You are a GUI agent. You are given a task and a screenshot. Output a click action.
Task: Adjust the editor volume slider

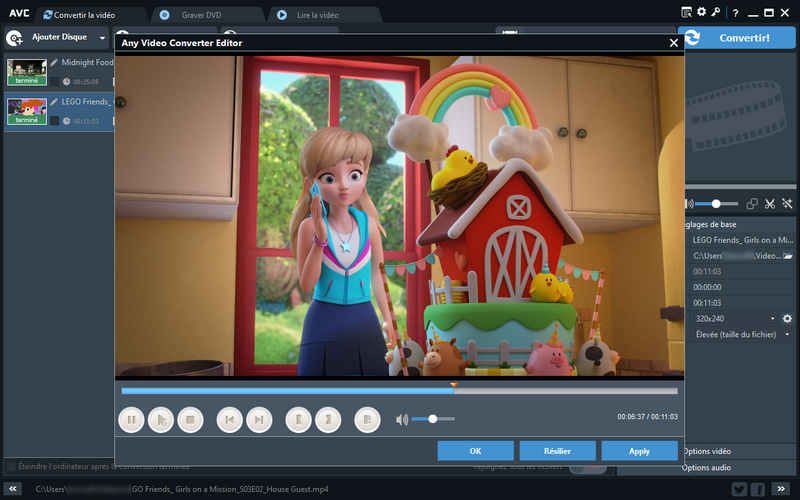pos(433,419)
